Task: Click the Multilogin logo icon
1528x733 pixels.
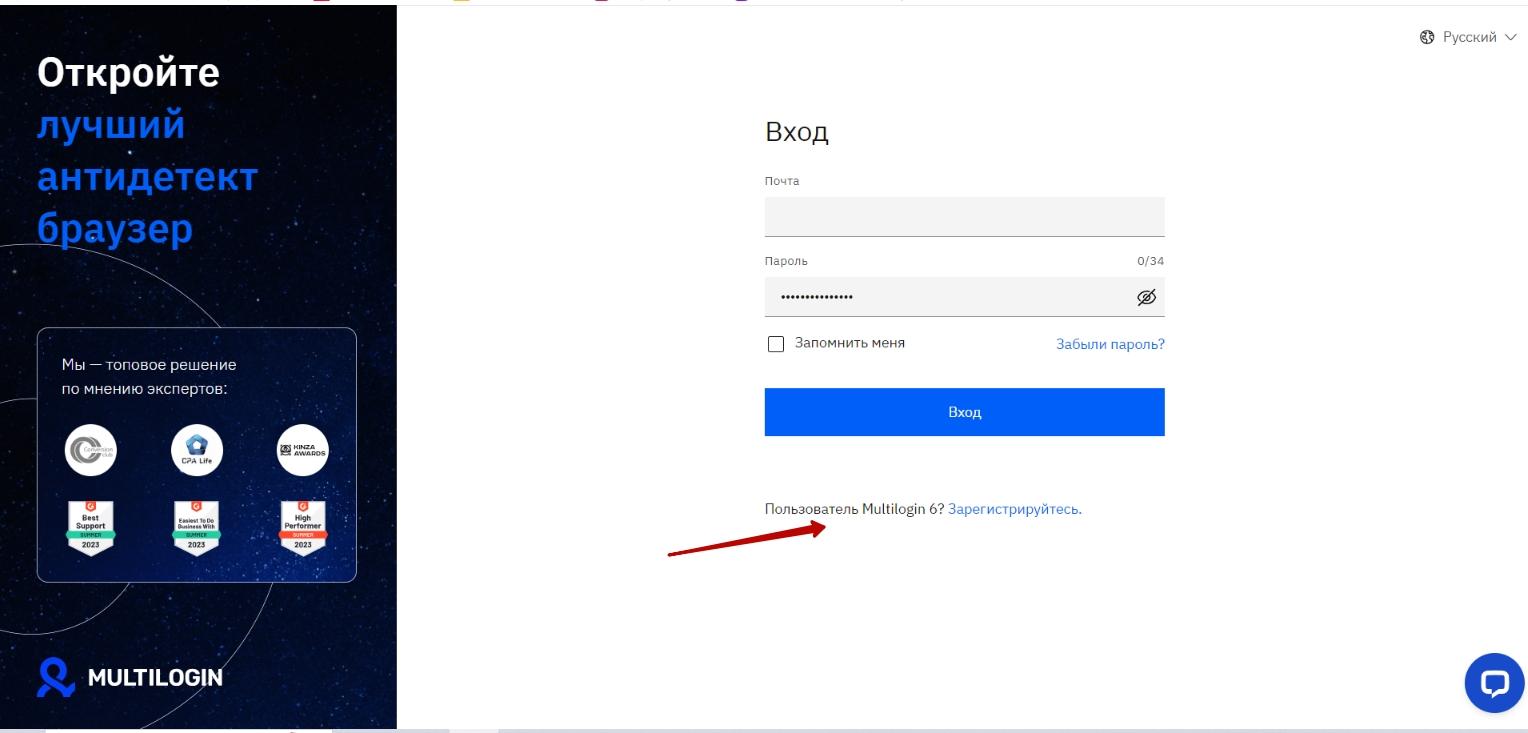Action: click(x=55, y=677)
